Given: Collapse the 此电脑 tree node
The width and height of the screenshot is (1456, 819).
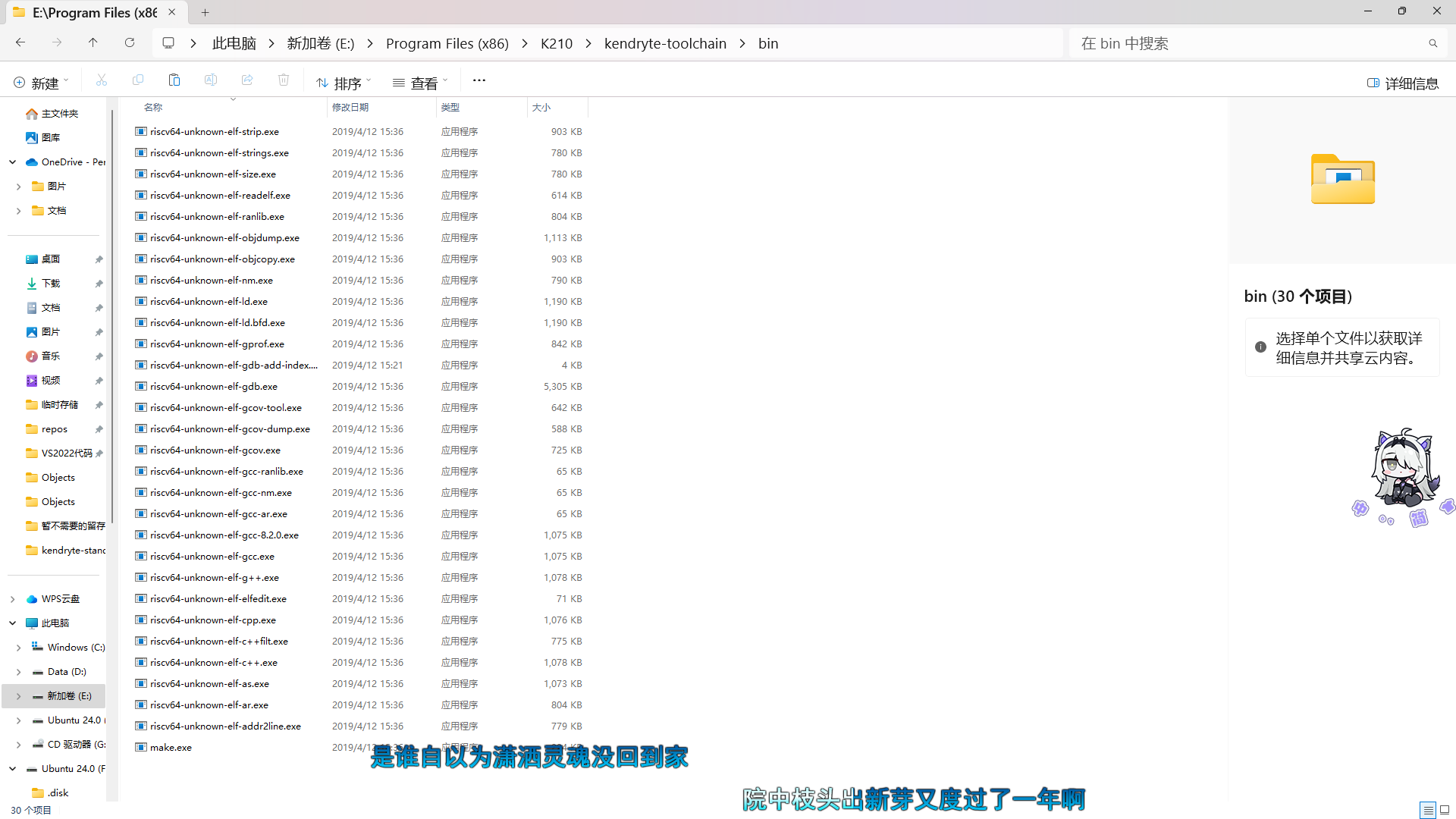Looking at the screenshot, I should pyautogui.click(x=13, y=623).
